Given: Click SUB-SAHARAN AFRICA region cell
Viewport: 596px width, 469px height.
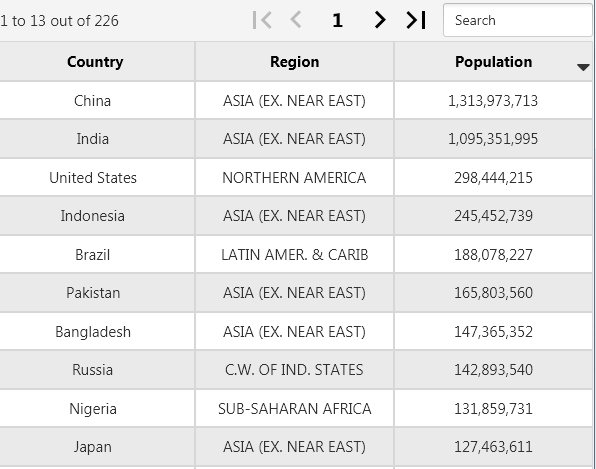Looking at the screenshot, I should click(295, 409).
